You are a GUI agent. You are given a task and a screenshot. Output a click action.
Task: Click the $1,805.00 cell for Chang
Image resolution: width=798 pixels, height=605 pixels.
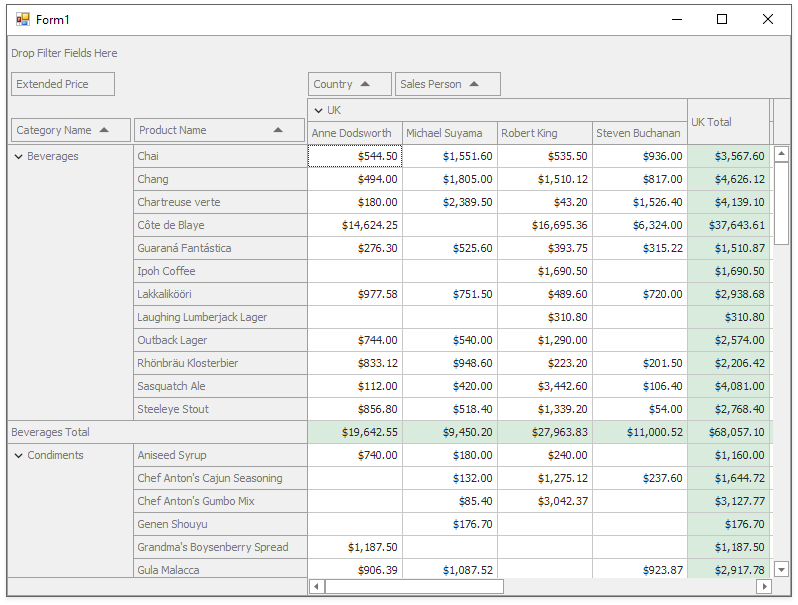point(450,179)
